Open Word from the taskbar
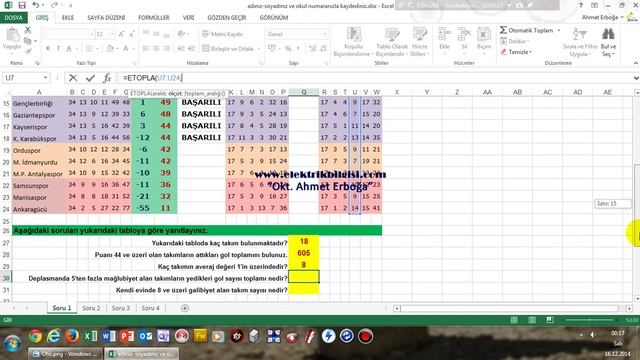Screen dimensions: 640x360 [x=109, y=336]
